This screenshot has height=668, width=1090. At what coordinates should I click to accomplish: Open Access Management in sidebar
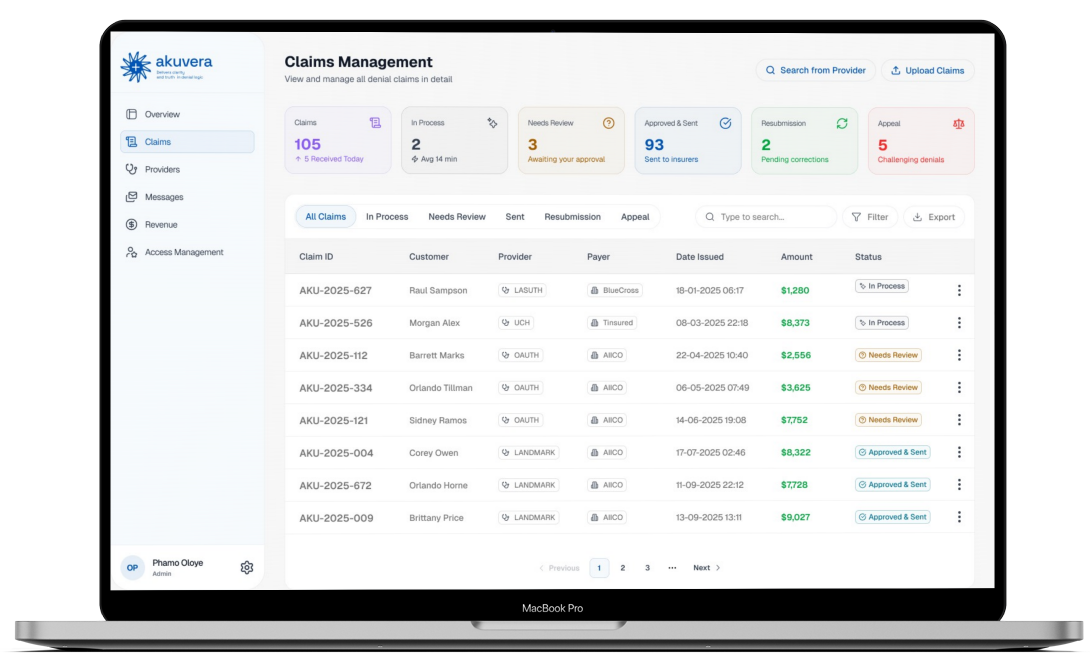tap(183, 252)
